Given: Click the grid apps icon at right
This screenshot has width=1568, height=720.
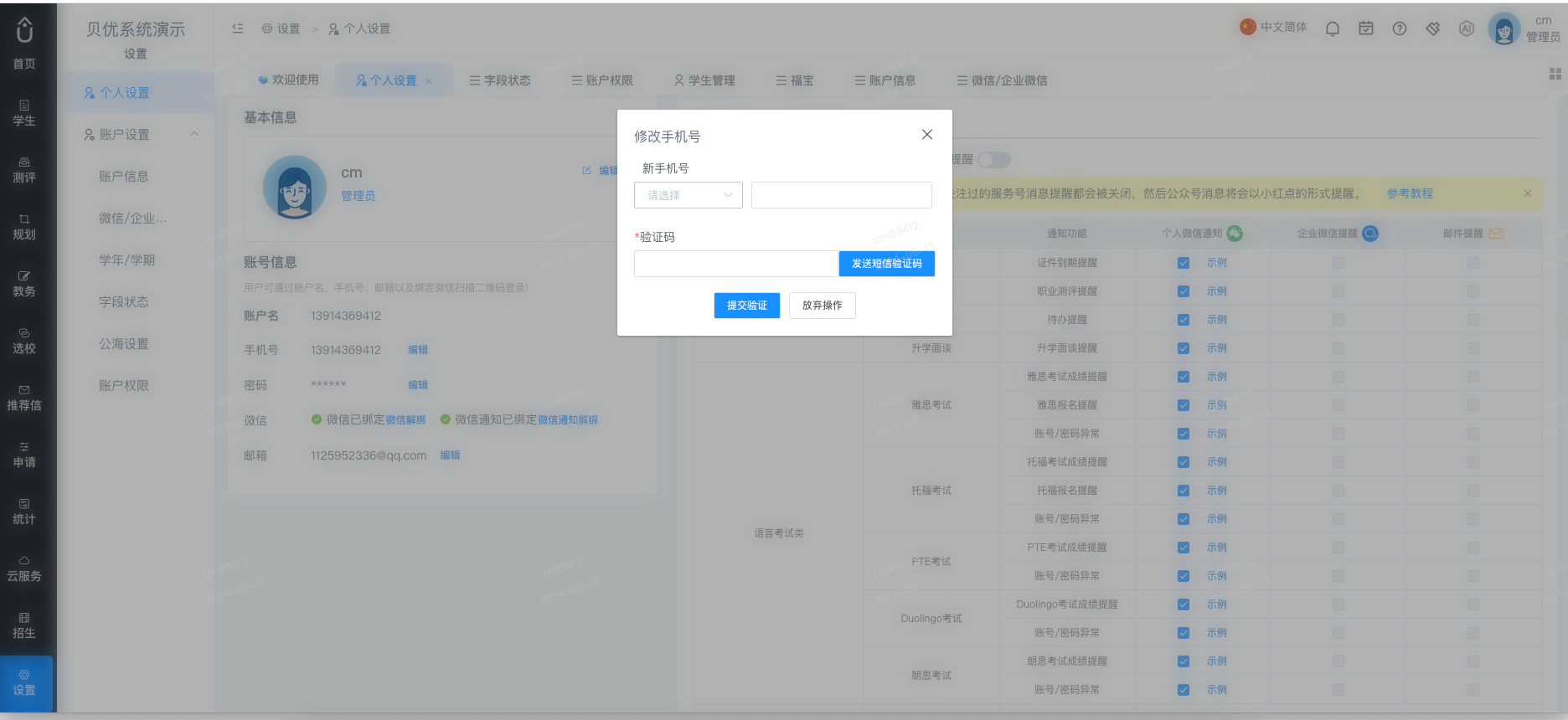Looking at the screenshot, I should 1555,74.
